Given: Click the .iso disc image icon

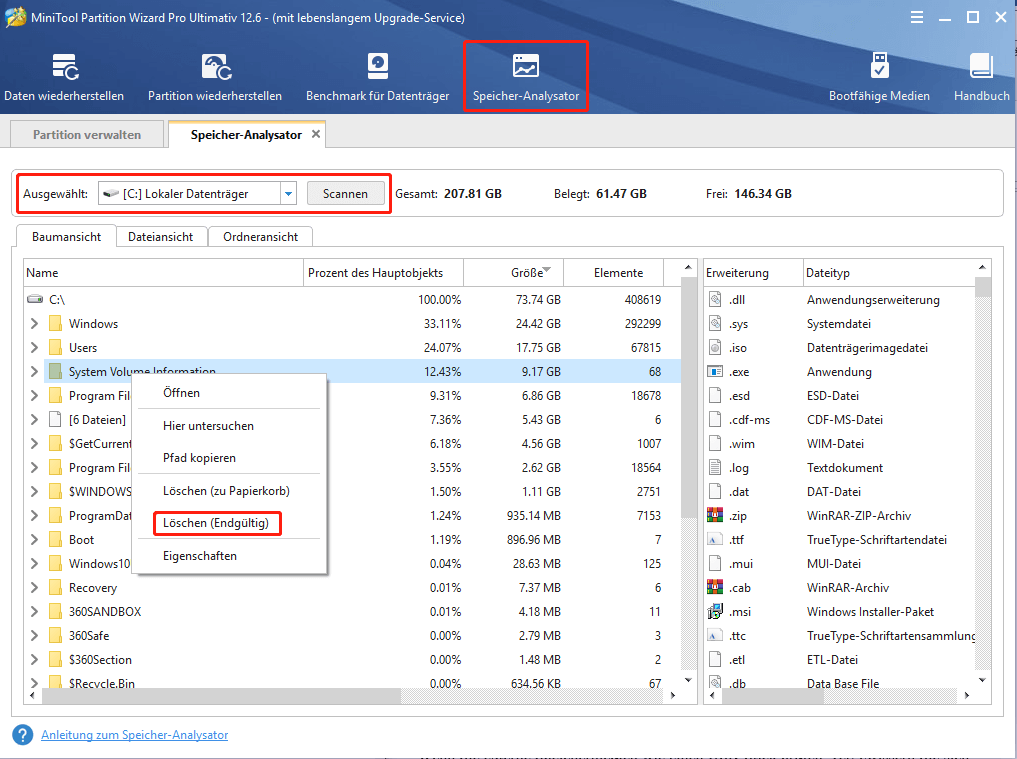Looking at the screenshot, I should 715,348.
